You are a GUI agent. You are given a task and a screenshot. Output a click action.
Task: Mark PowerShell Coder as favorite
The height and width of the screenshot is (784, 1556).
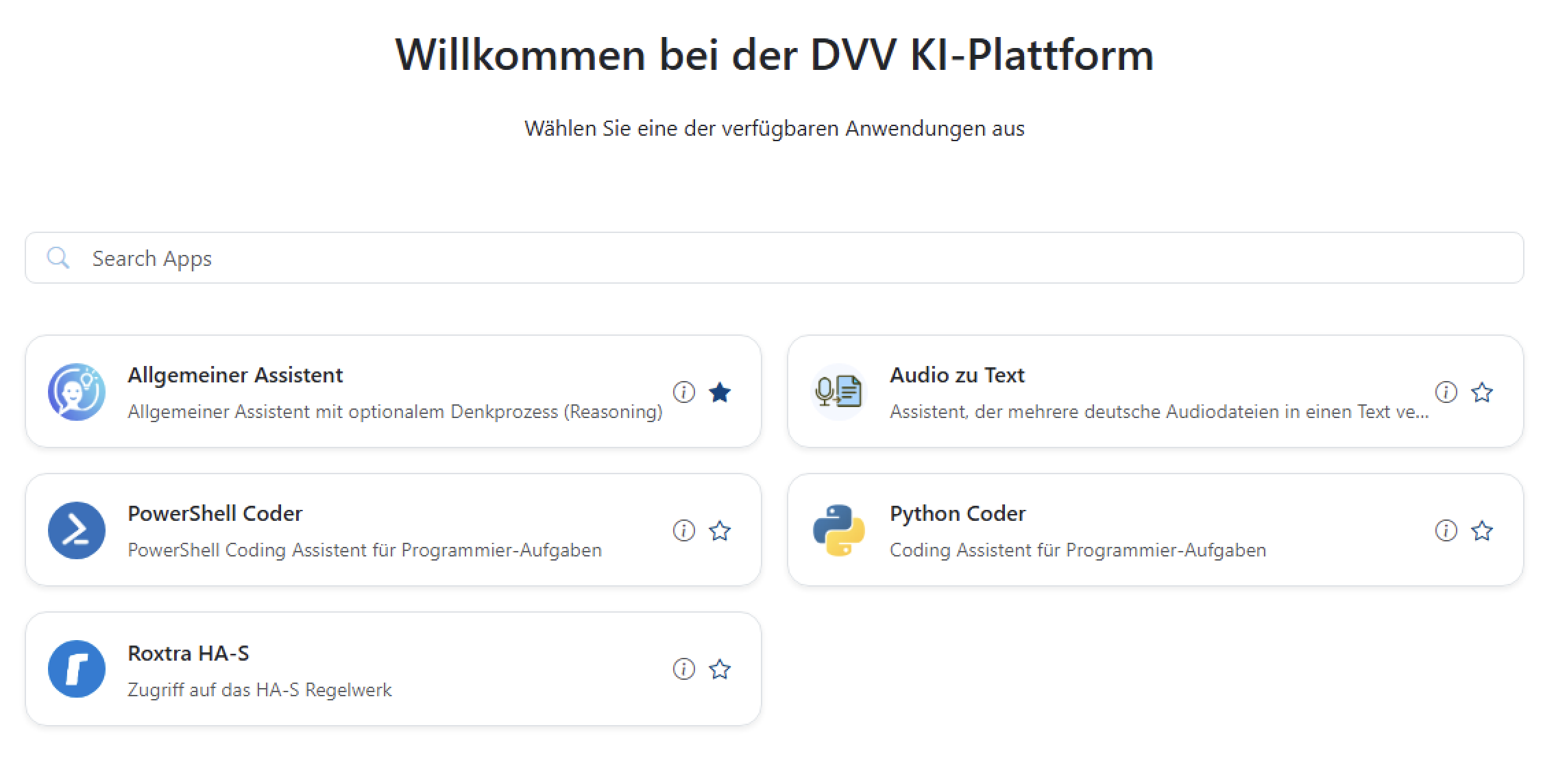coord(720,530)
